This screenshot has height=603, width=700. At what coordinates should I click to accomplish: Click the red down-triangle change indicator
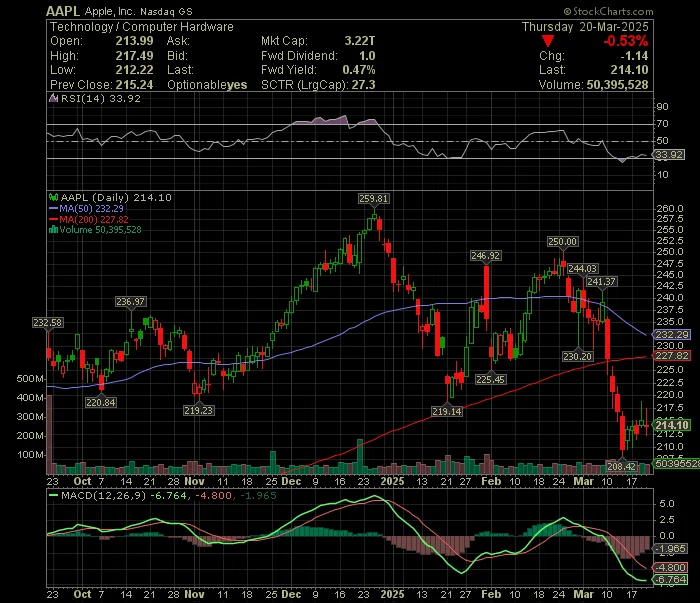point(548,41)
